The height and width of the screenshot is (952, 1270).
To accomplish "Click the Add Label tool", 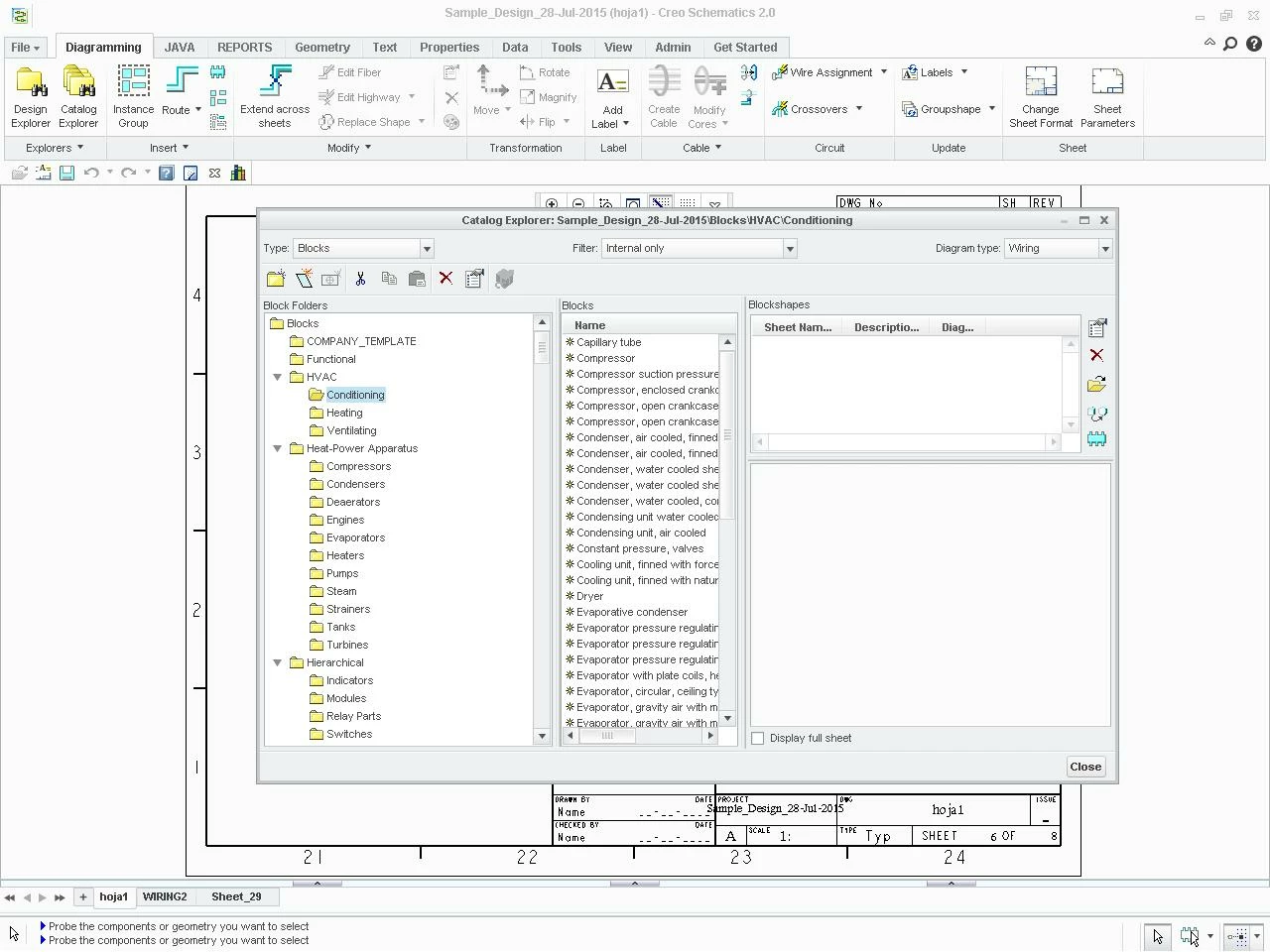I will [x=612, y=97].
